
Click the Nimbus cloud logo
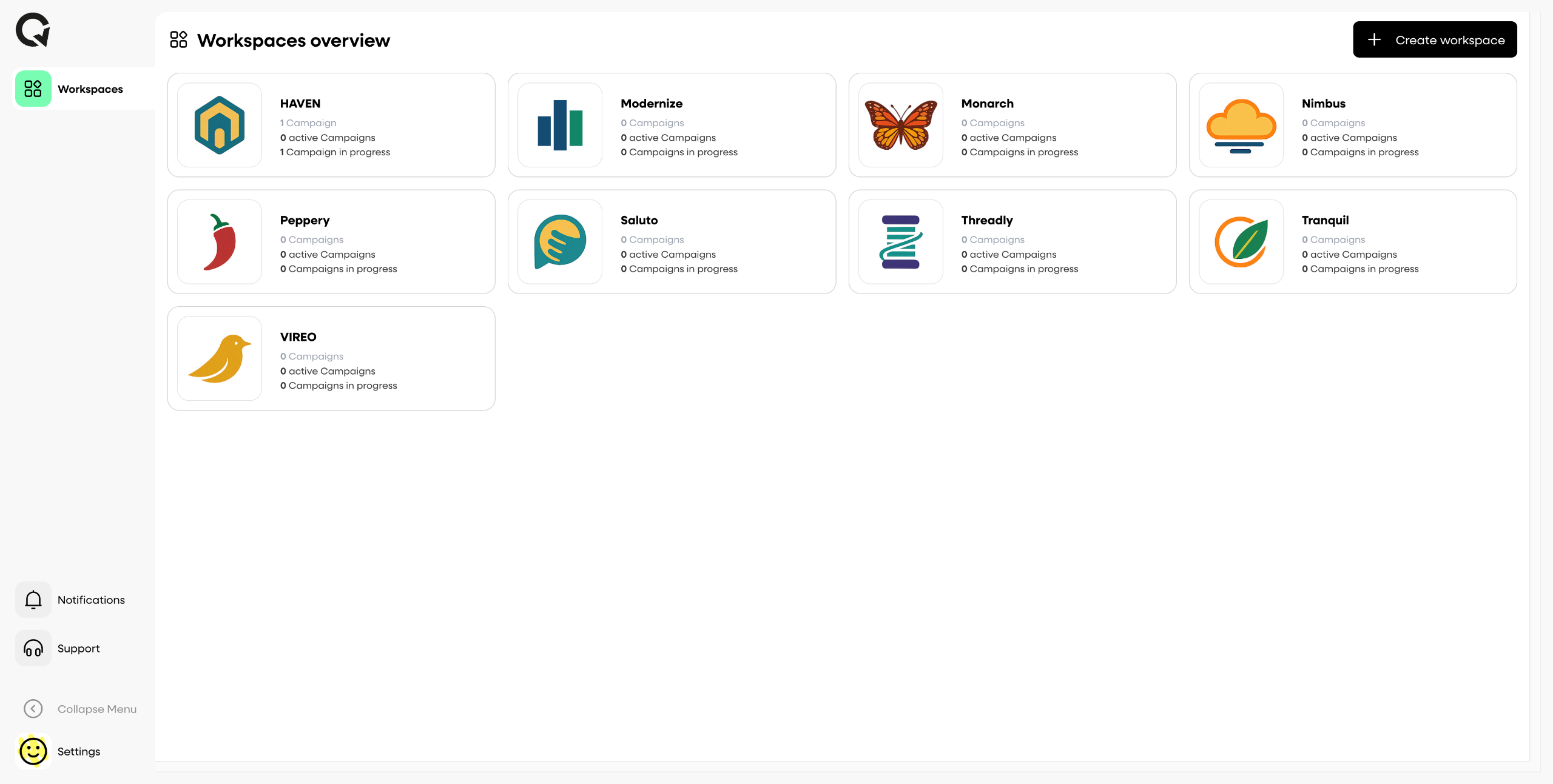pos(1241,125)
